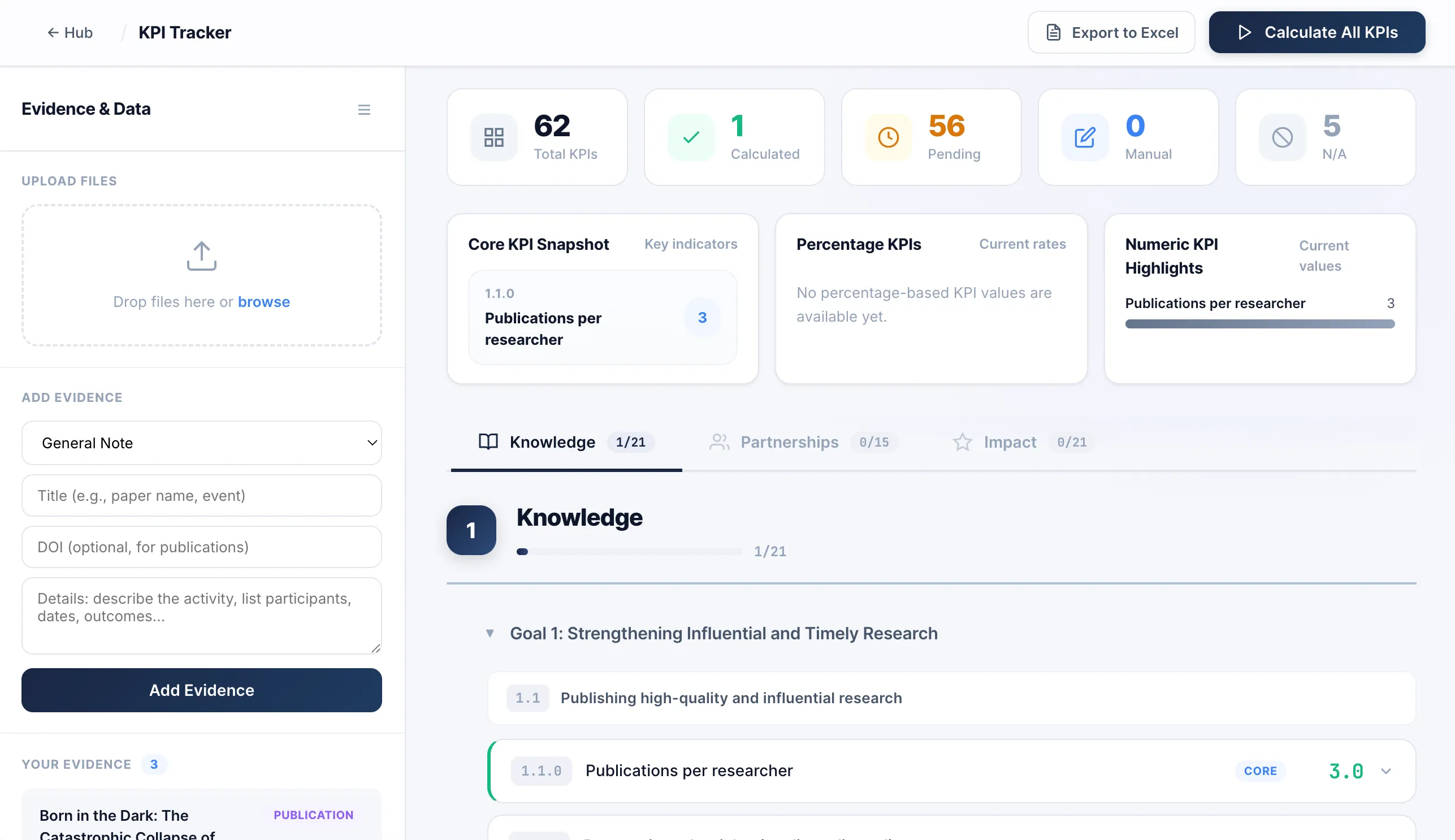The width and height of the screenshot is (1455, 840).
Task: Click the people icon on Partnerships tab
Action: (719, 442)
